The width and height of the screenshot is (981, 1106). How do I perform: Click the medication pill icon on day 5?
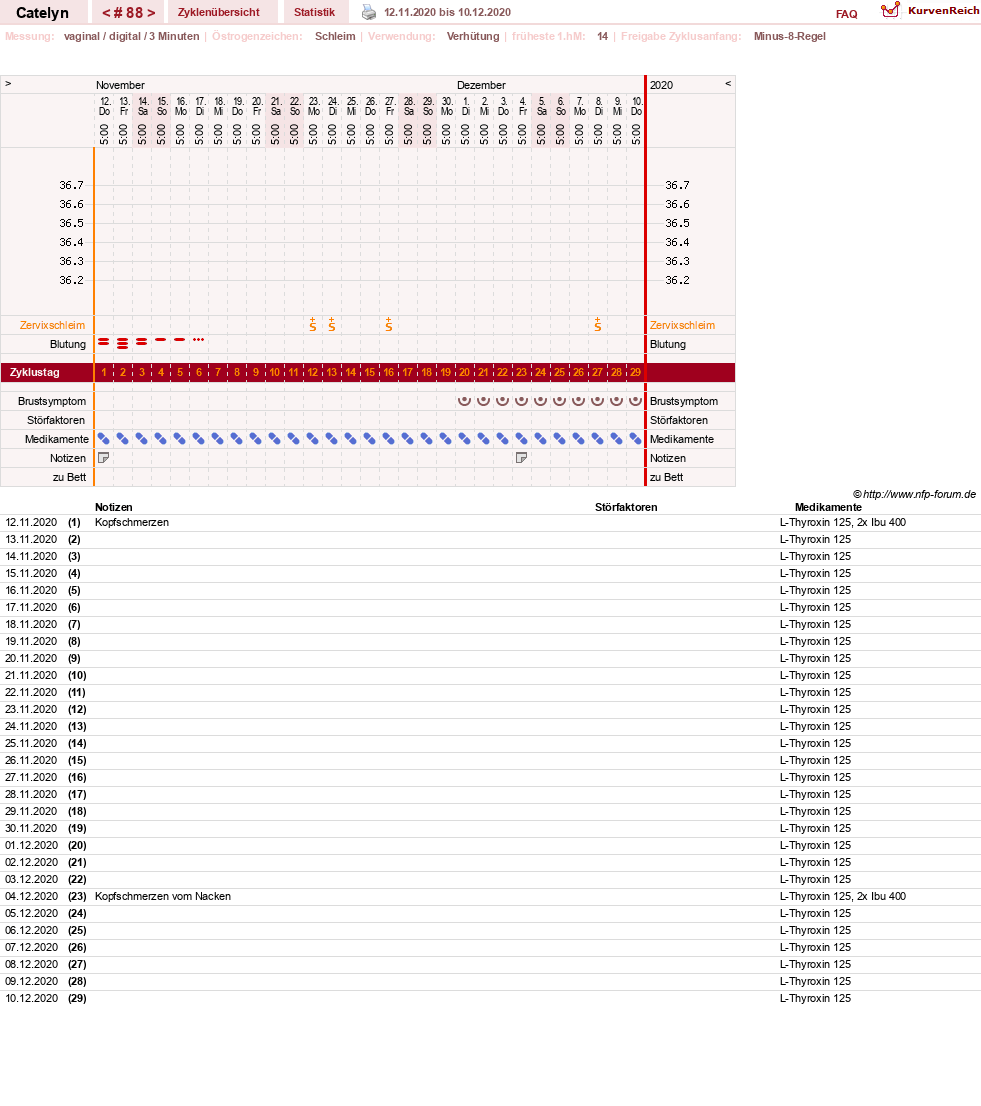tap(180, 439)
